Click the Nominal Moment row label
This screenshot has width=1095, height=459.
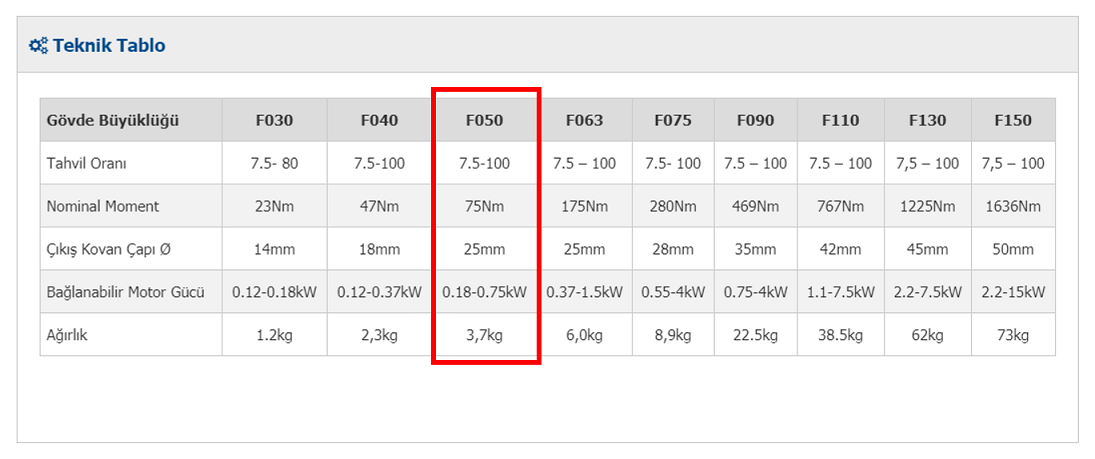(103, 207)
